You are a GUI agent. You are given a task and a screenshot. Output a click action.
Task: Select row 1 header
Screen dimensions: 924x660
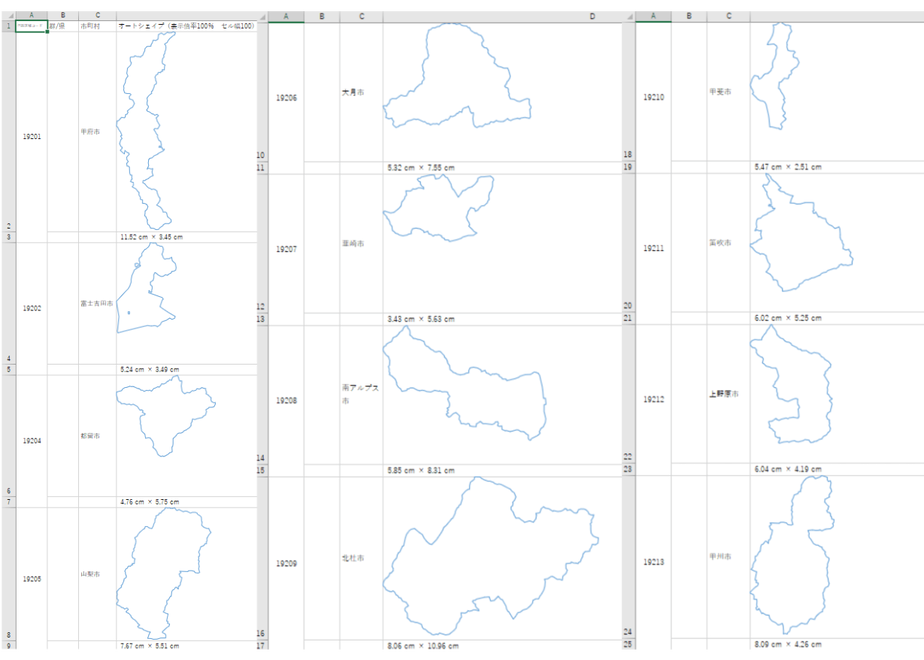tap(8, 26)
